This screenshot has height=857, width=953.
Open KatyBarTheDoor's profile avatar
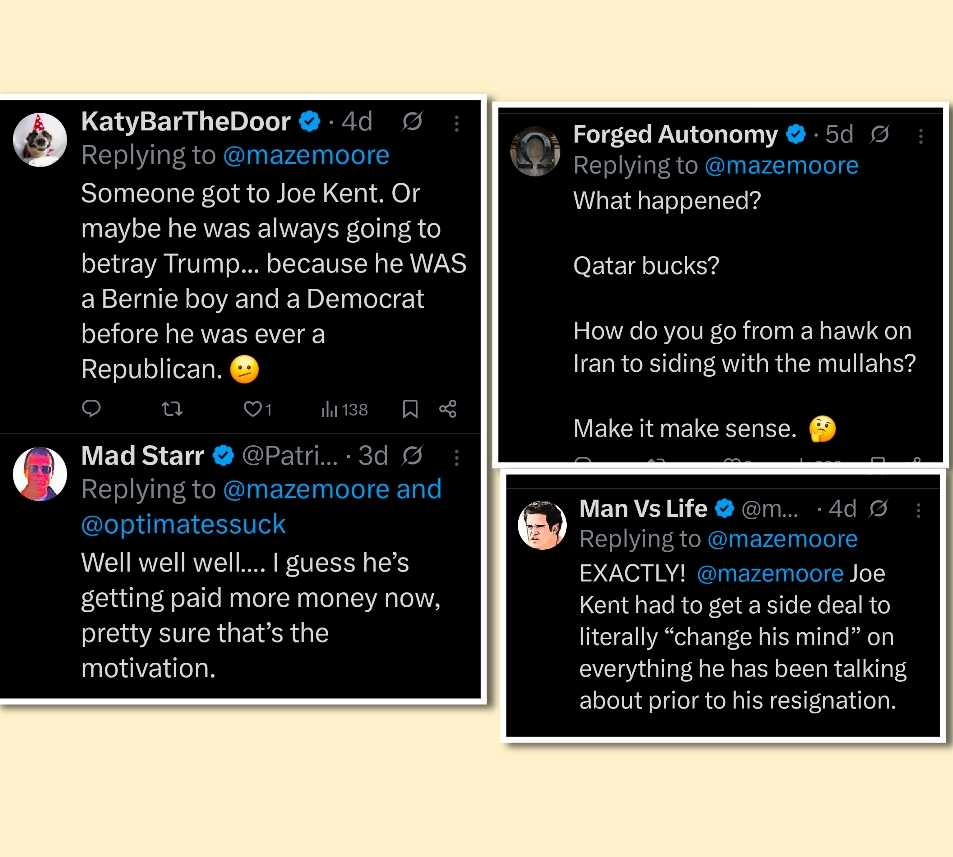40,139
